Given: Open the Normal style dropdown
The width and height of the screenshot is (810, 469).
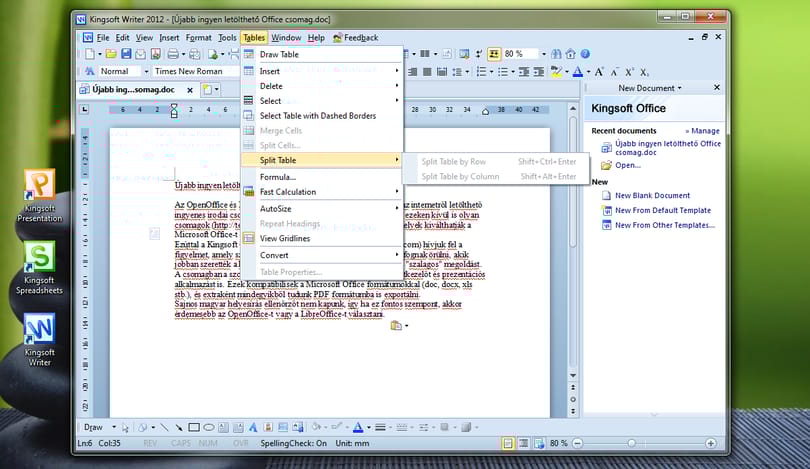Looking at the screenshot, I should click(x=146, y=71).
